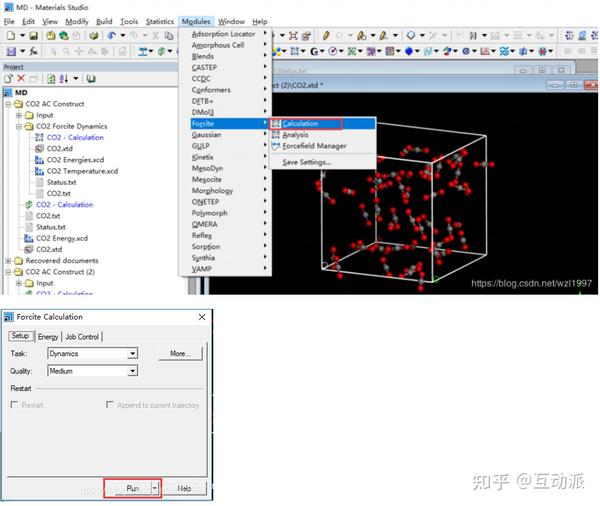Select Calculation in Forcite submenu
This screenshot has height=506, width=600.
coord(324,124)
